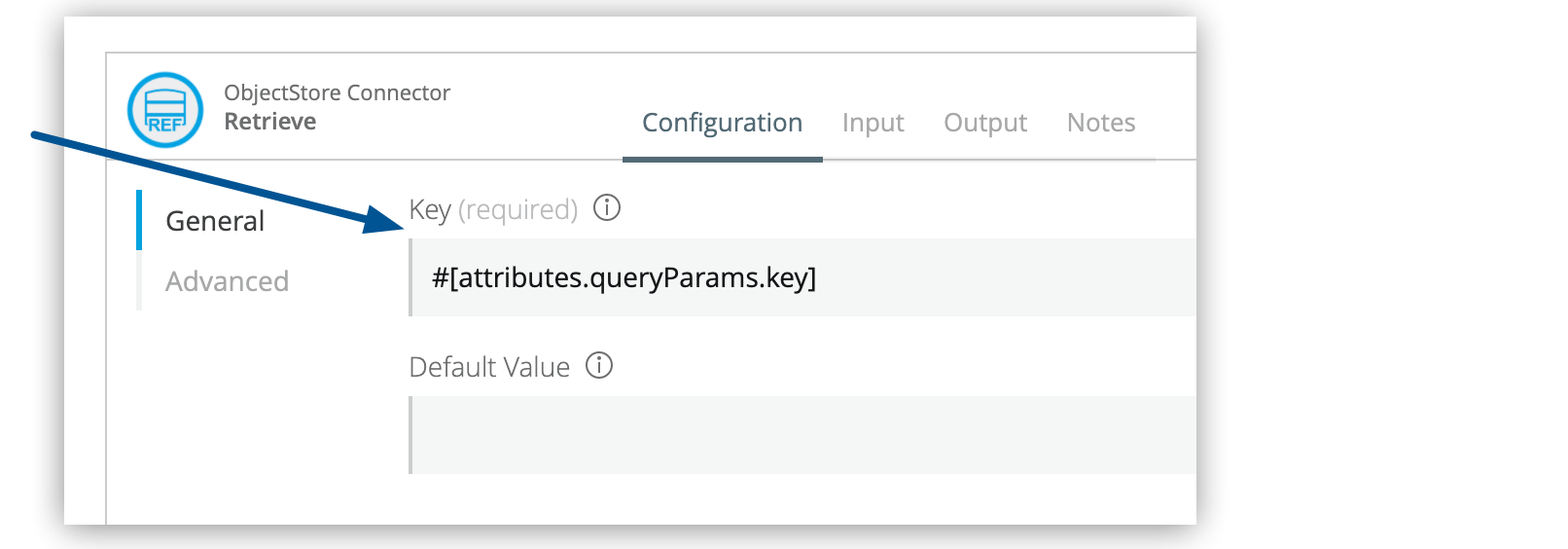The height and width of the screenshot is (549, 1568).
Task: Click the blue active bar beside General
Action: point(139,220)
